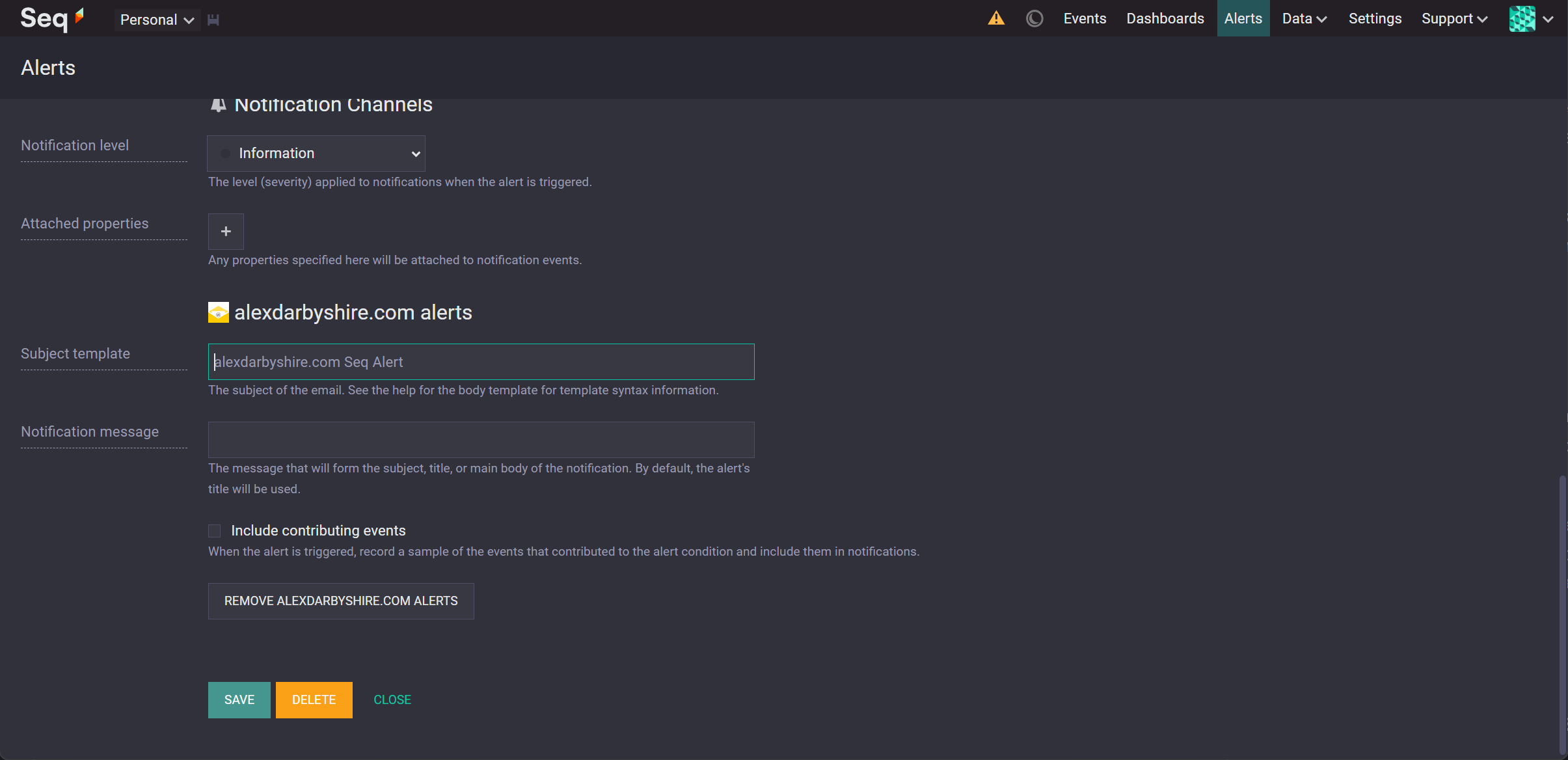Viewport: 1568px width, 760px height.
Task: Enable Include contributing events checkbox
Action: [215, 531]
